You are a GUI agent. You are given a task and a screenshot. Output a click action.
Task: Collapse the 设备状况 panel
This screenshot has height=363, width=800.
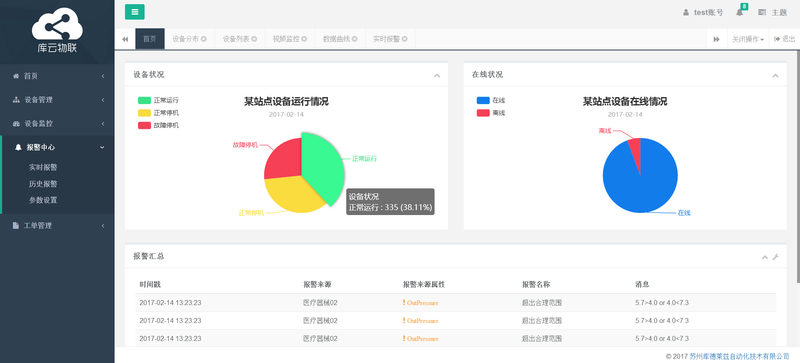coord(437,76)
